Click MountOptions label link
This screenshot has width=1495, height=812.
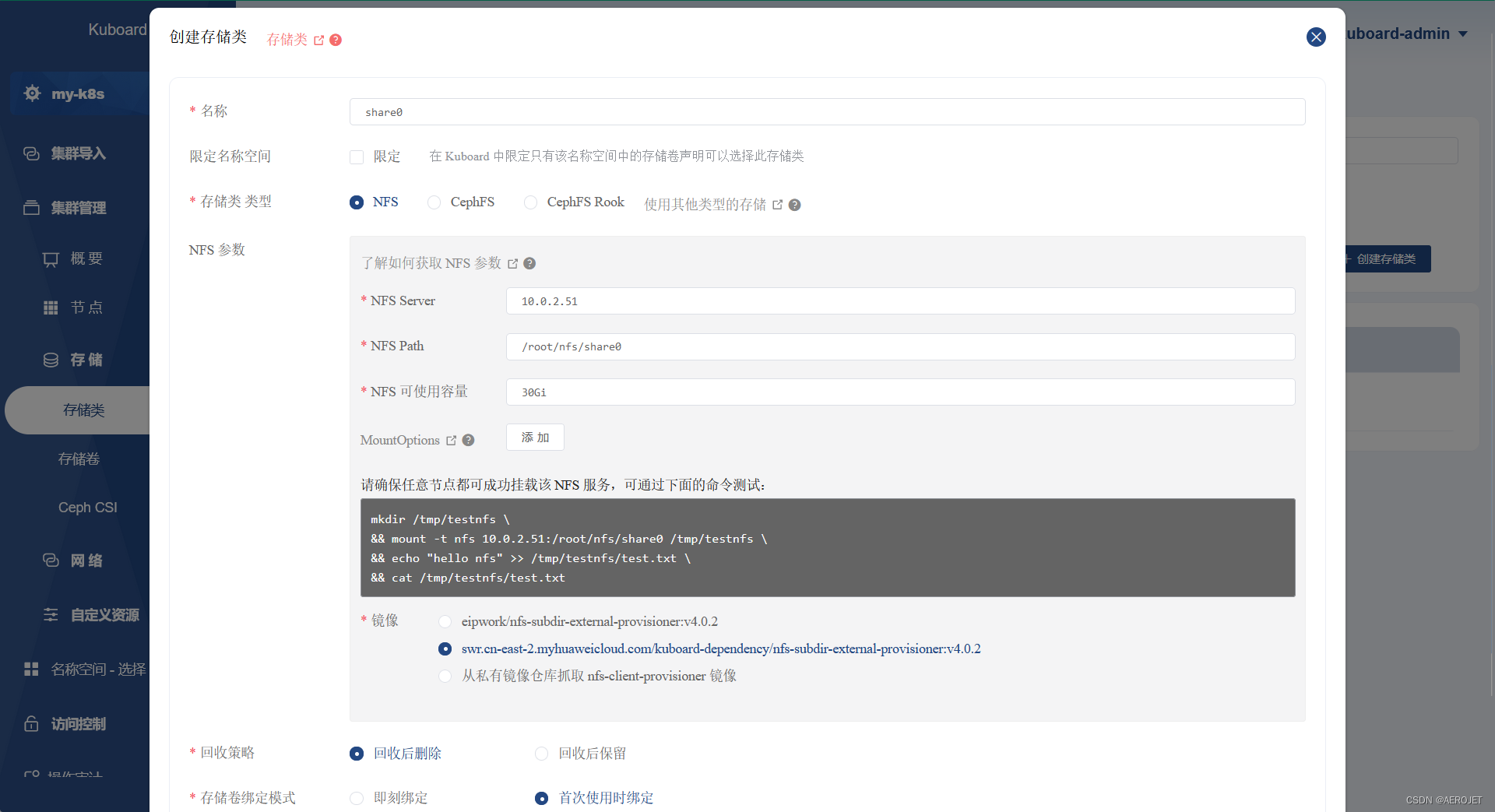tap(399, 441)
